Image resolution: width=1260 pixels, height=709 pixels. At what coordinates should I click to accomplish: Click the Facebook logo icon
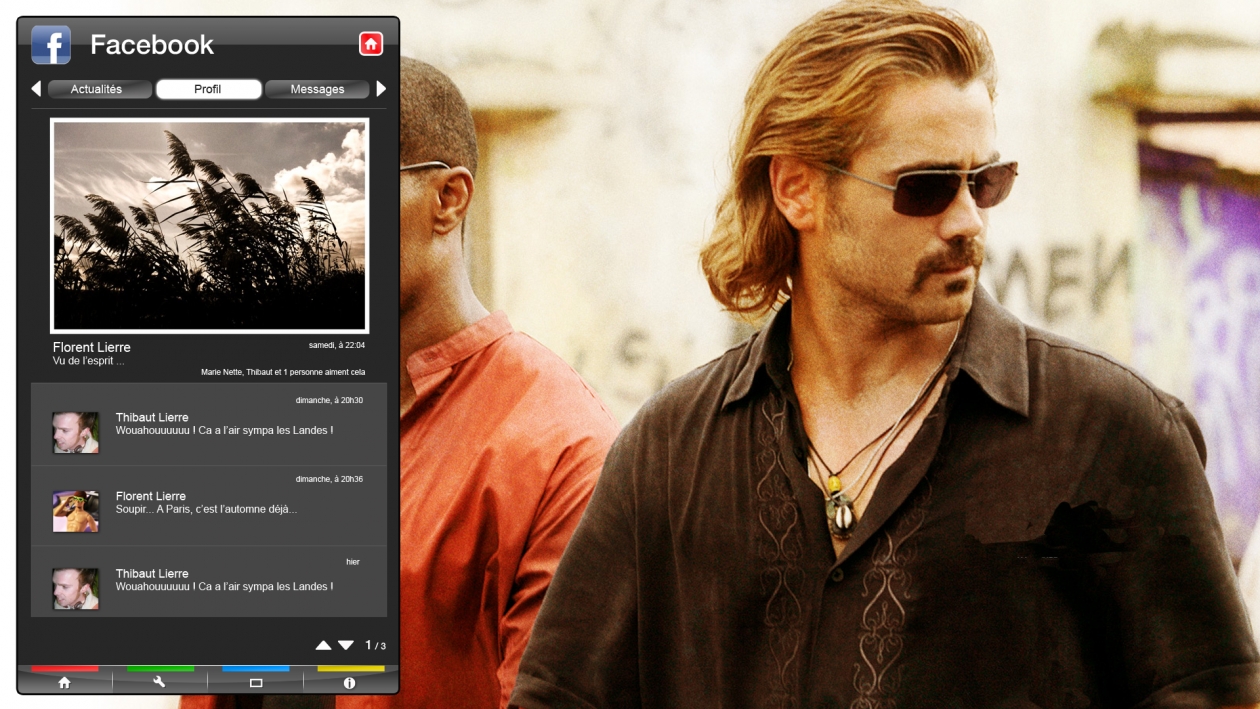point(51,45)
